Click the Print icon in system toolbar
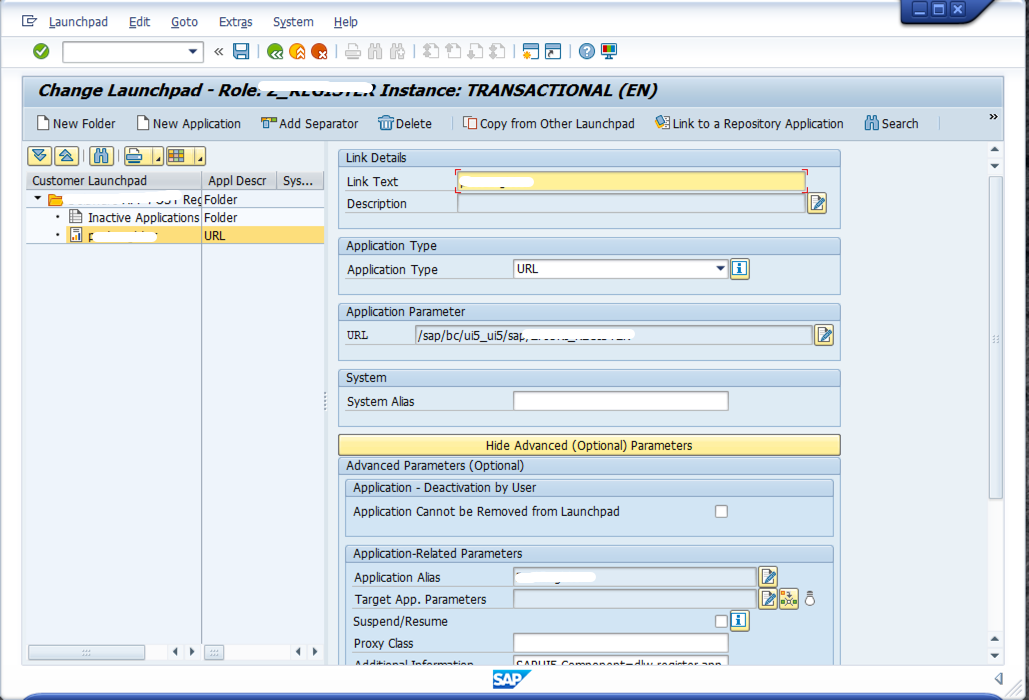The width and height of the screenshot is (1029, 700). point(353,51)
